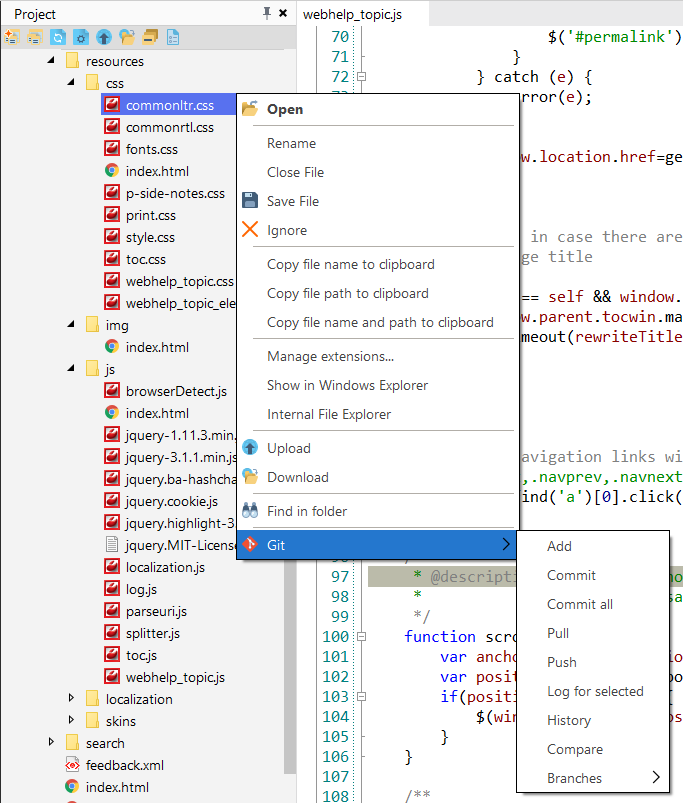Click the Download globe folder icon in menu
The image size is (683, 803).
[x=250, y=476]
